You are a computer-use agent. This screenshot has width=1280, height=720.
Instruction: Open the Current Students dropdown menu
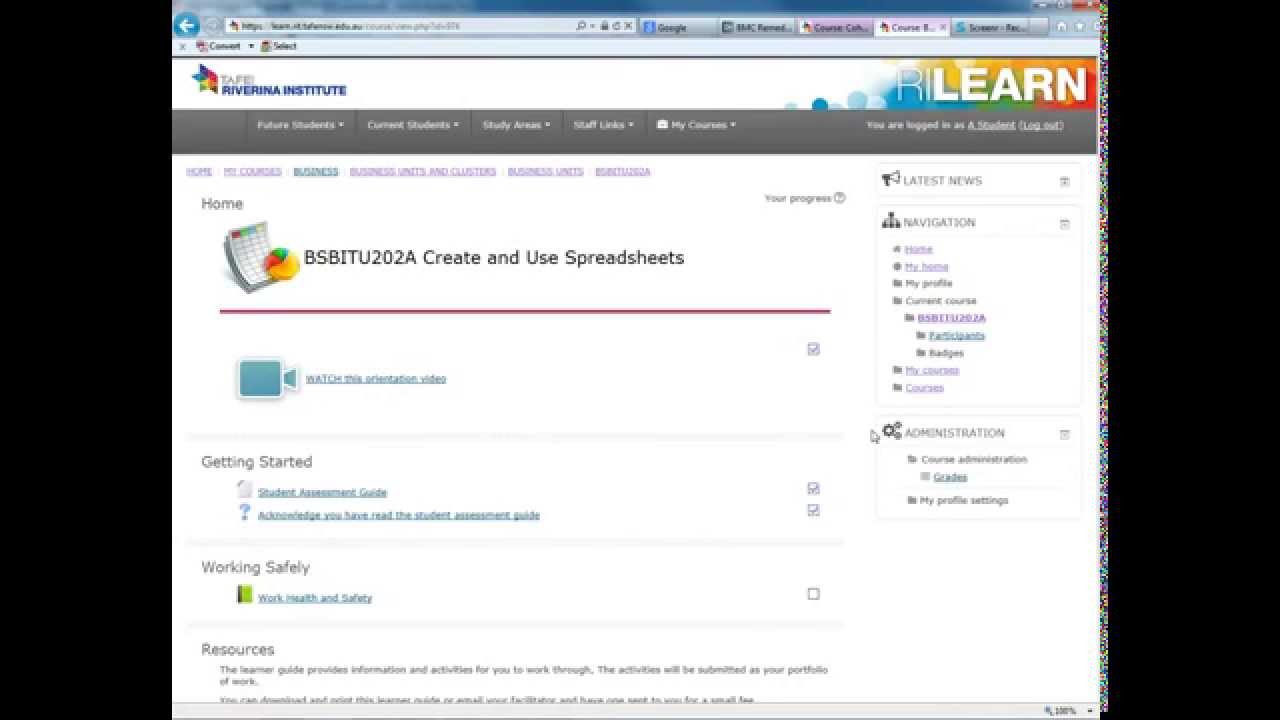click(413, 125)
